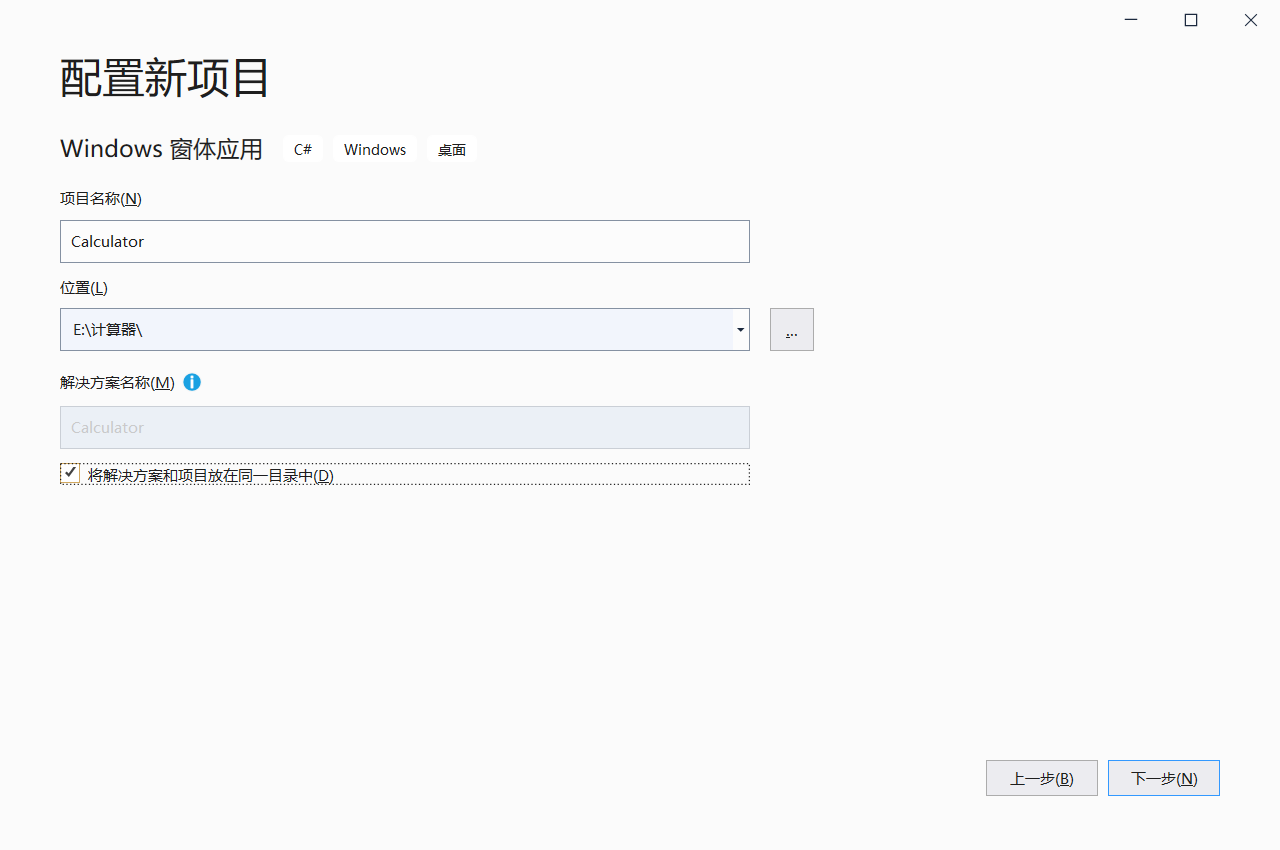Select the C# language tag
Viewport: 1280px width, 850px height.
click(303, 148)
